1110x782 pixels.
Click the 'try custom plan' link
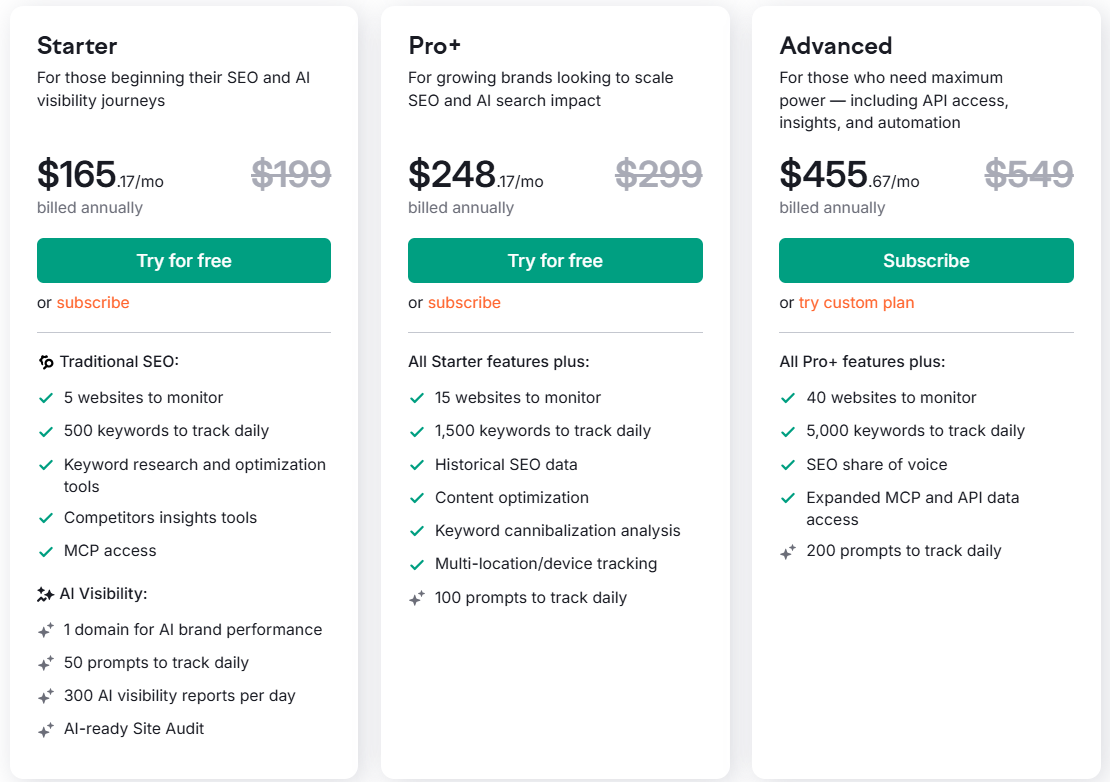856,302
